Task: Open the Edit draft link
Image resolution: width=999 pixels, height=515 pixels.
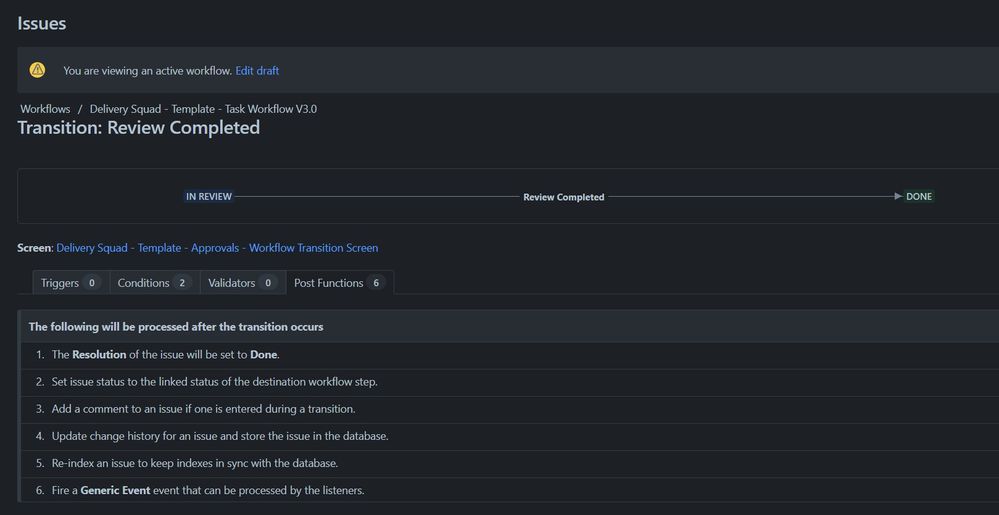Action: 257,71
